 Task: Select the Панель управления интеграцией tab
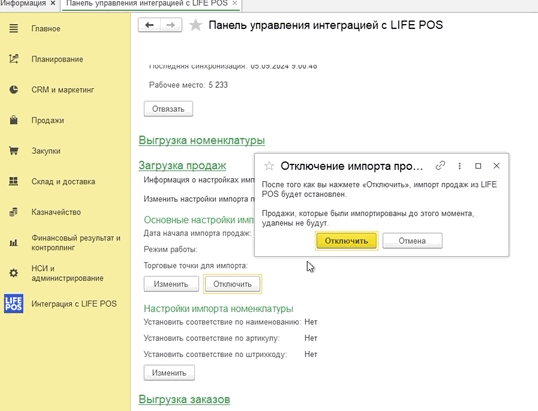(147, 3)
